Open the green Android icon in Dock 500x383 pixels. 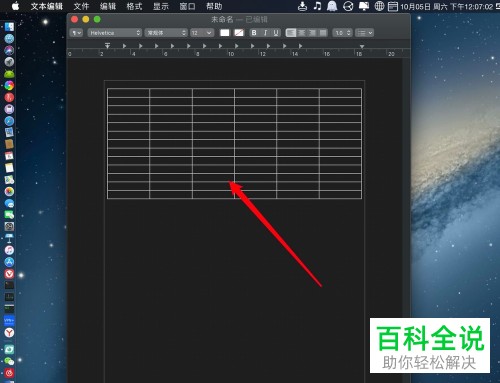pyautogui.click(x=9, y=74)
